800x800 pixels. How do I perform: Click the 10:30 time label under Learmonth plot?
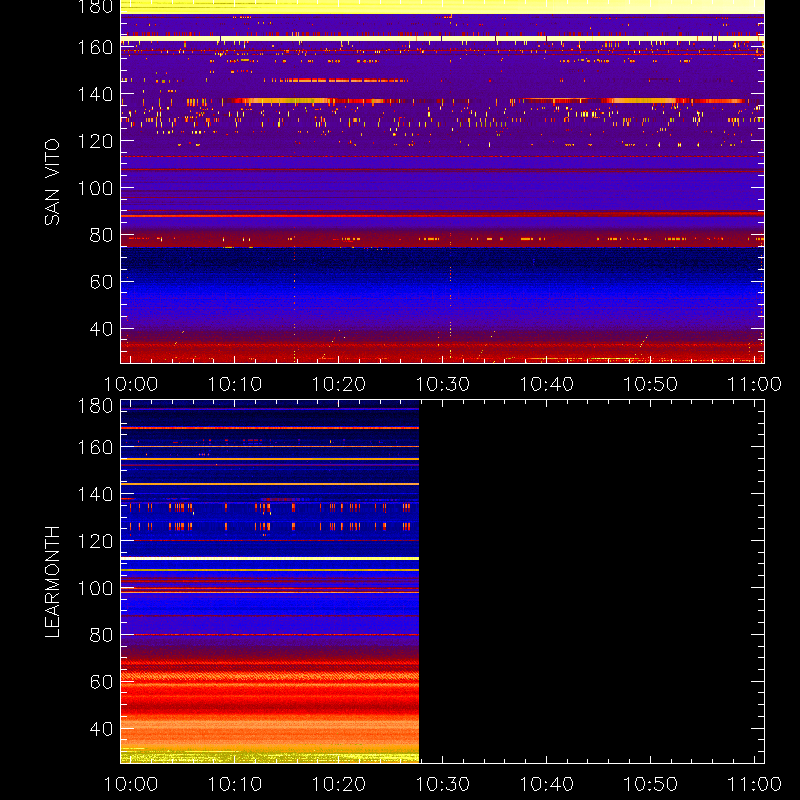point(443,784)
